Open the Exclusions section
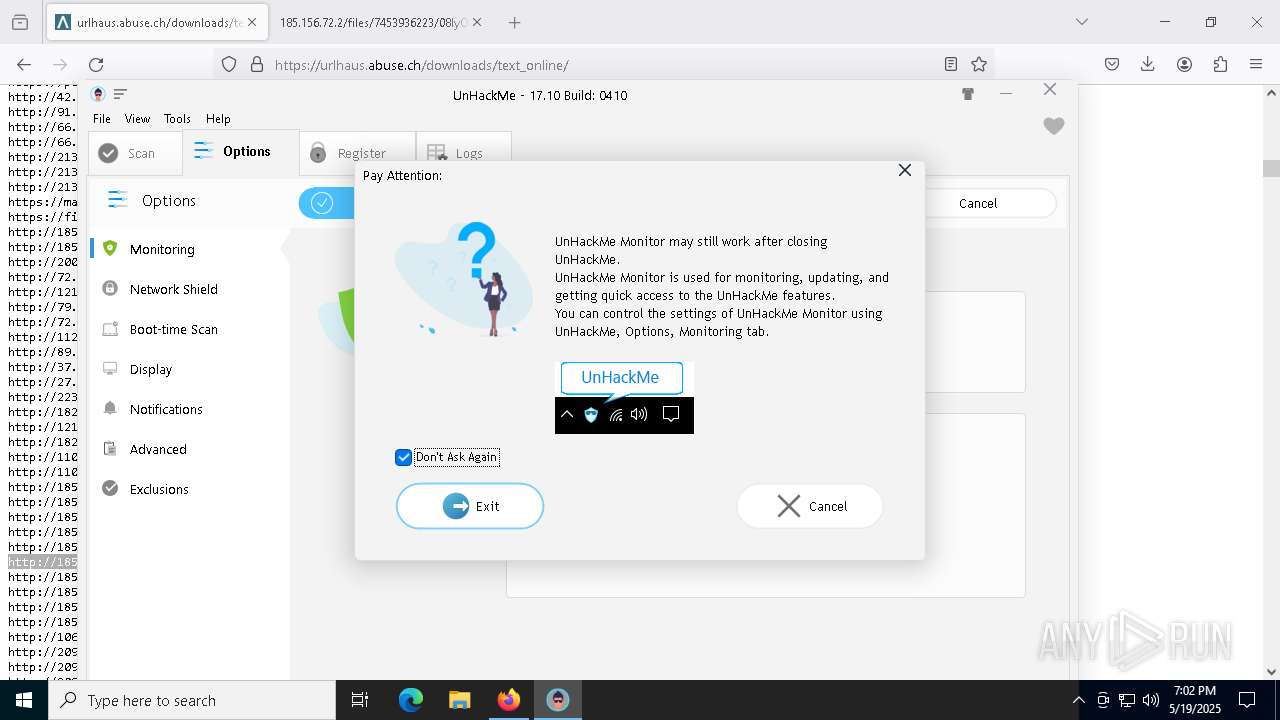 [159, 489]
